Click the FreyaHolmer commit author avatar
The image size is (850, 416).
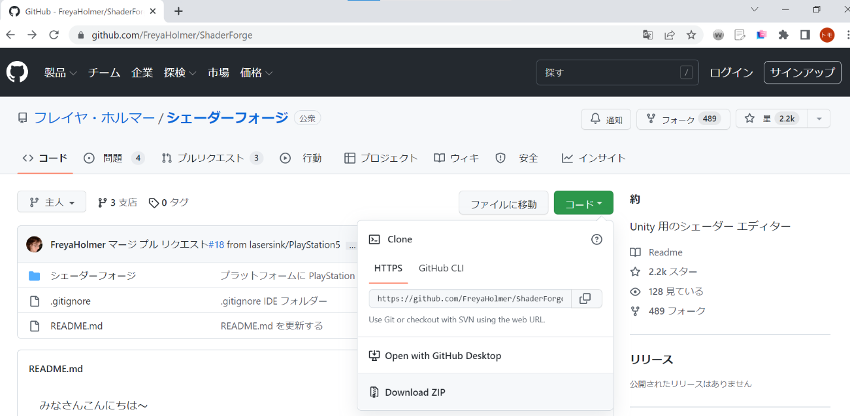pyautogui.click(x=34, y=245)
